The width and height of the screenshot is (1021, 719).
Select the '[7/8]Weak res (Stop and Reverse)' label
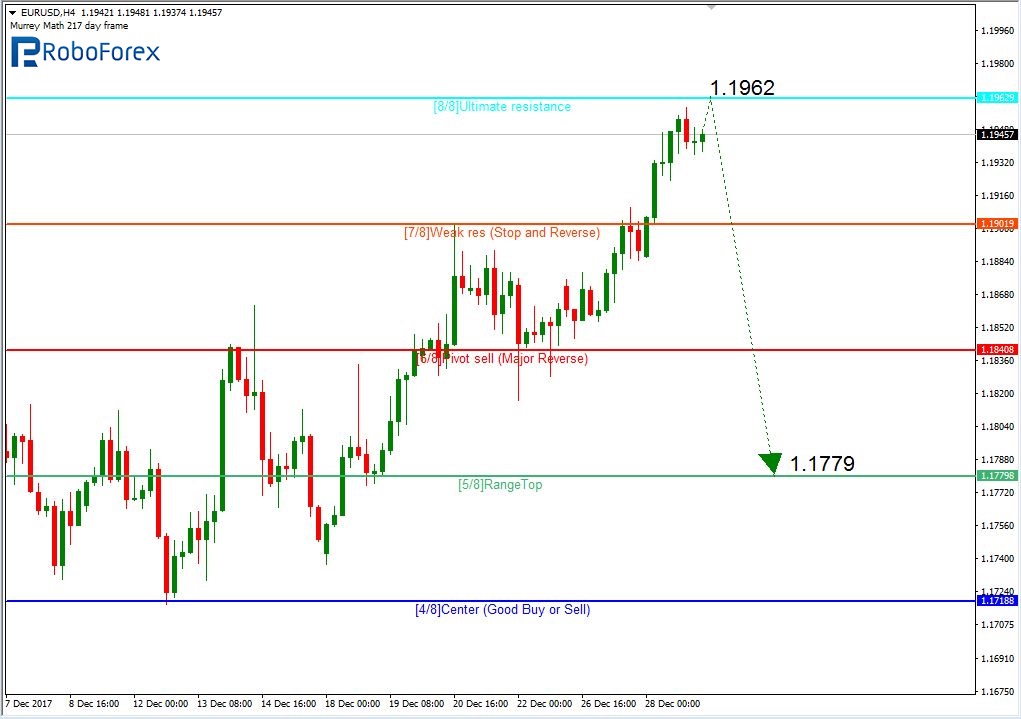click(502, 233)
